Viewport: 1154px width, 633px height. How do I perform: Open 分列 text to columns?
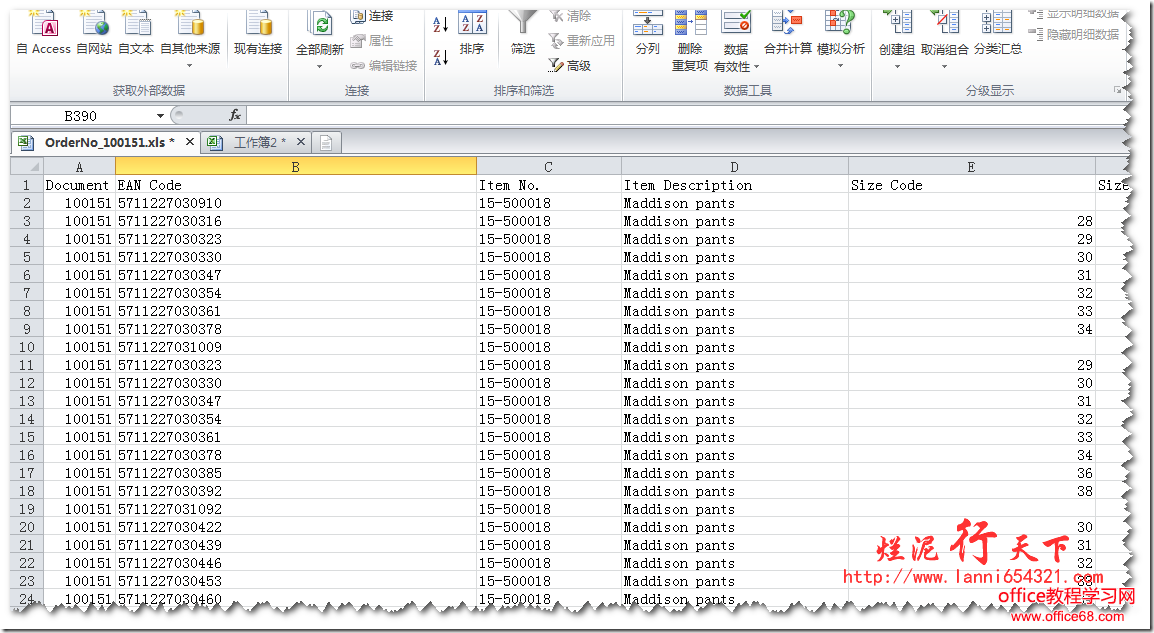click(648, 33)
